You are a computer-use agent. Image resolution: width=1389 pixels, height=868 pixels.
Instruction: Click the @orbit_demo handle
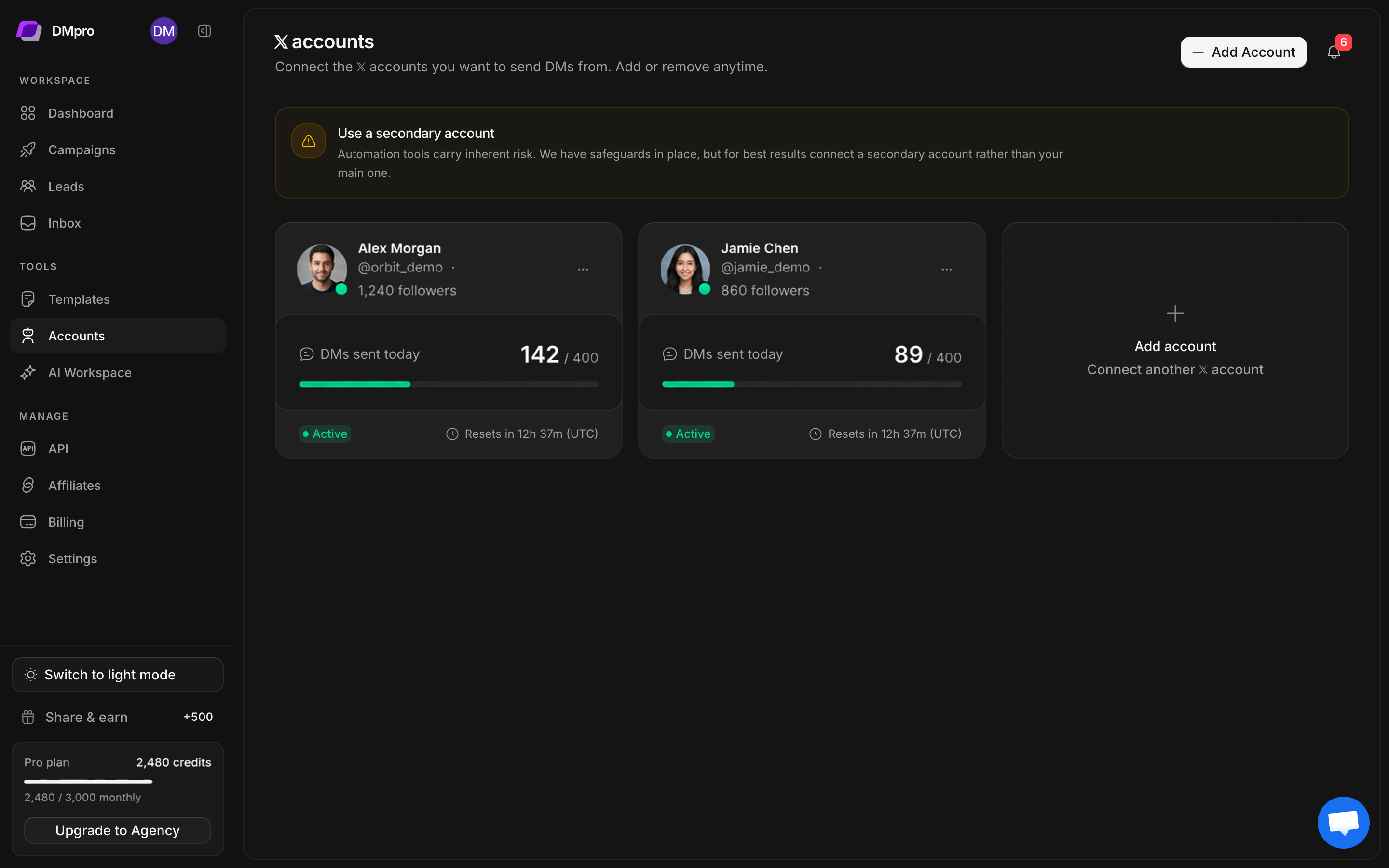(400, 268)
